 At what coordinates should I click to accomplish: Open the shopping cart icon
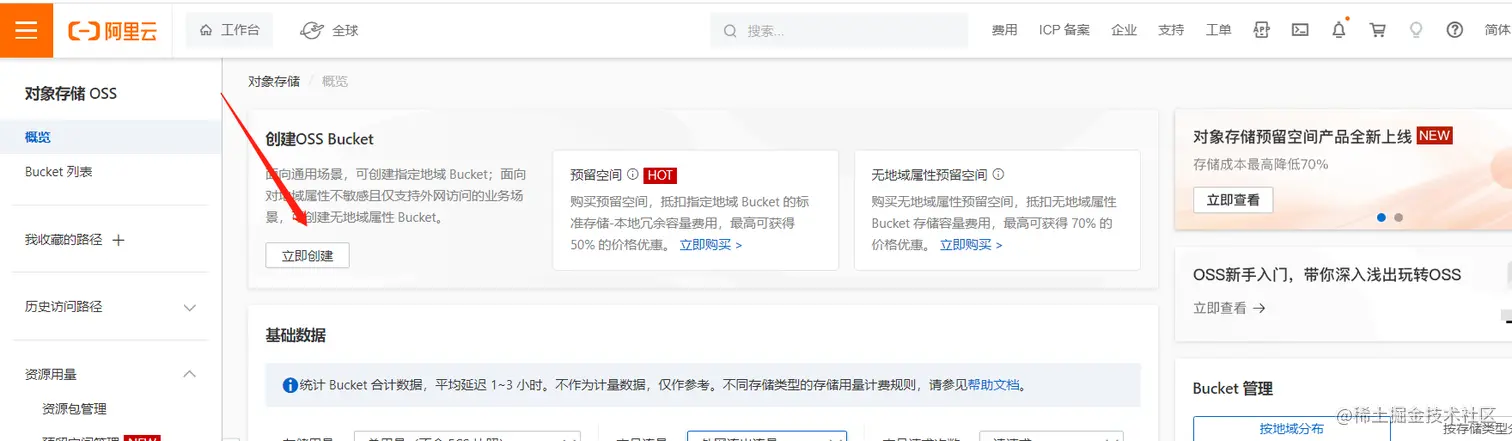tap(1378, 30)
